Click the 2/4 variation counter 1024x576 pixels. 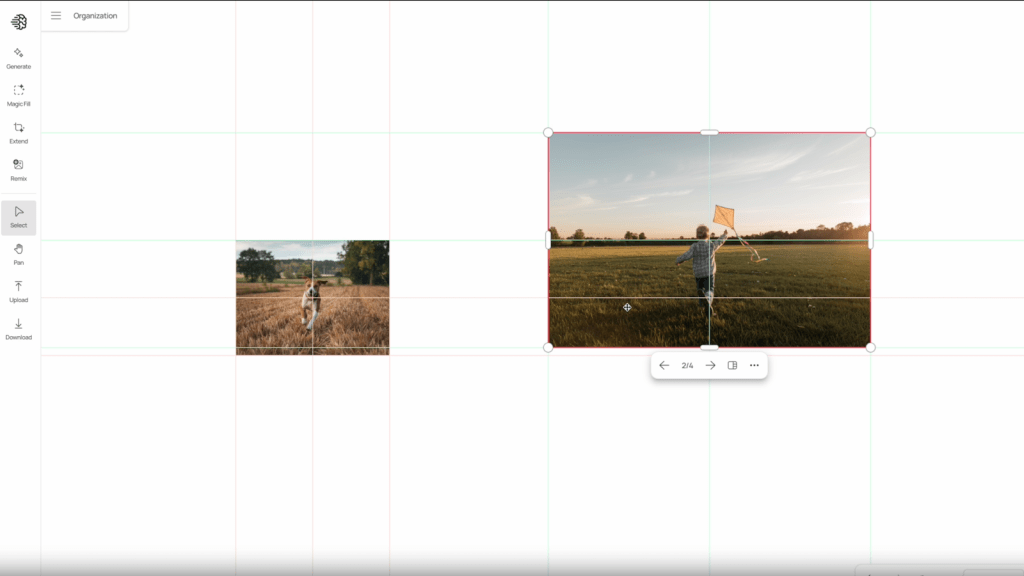click(687, 365)
